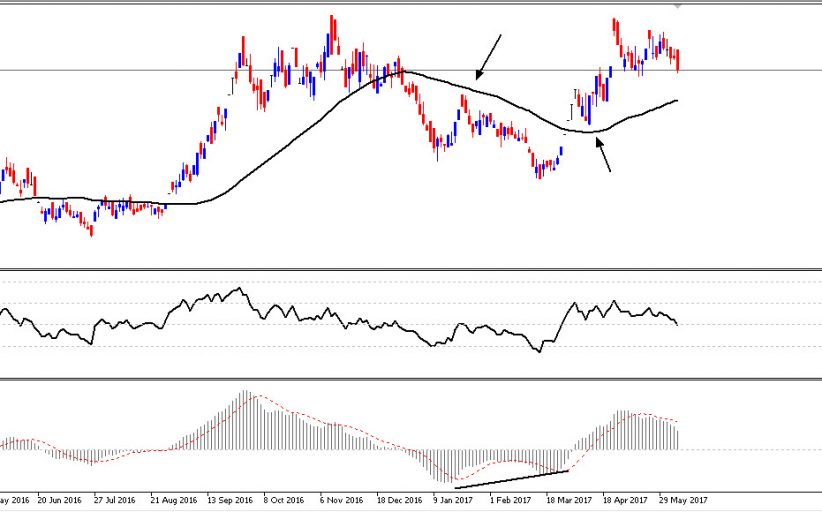822x512 pixels.
Task: Click the "20 Jun 2016" date label
Action: (x=60, y=500)
